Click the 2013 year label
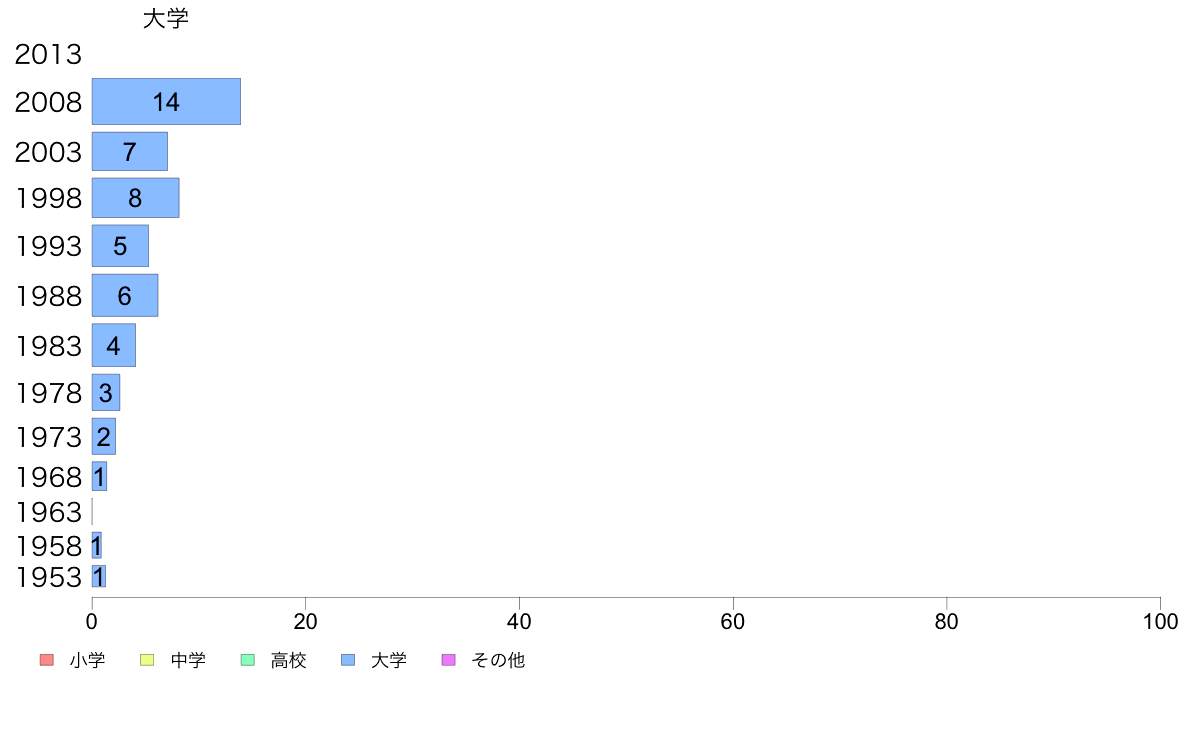Screen dimensions: 1188x736 [x=48, y=55]
